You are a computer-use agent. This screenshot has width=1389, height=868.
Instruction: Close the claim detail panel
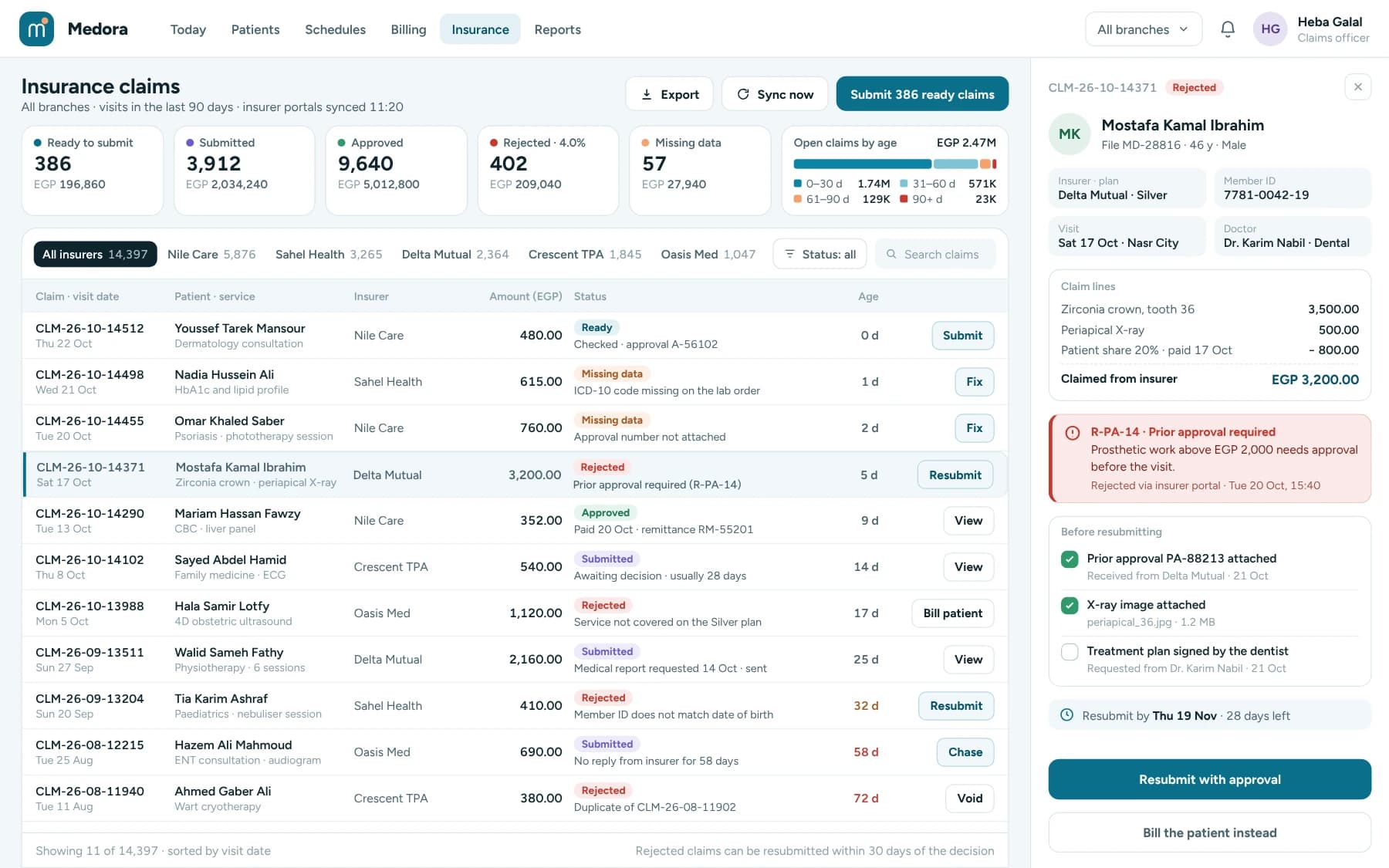1358,86
